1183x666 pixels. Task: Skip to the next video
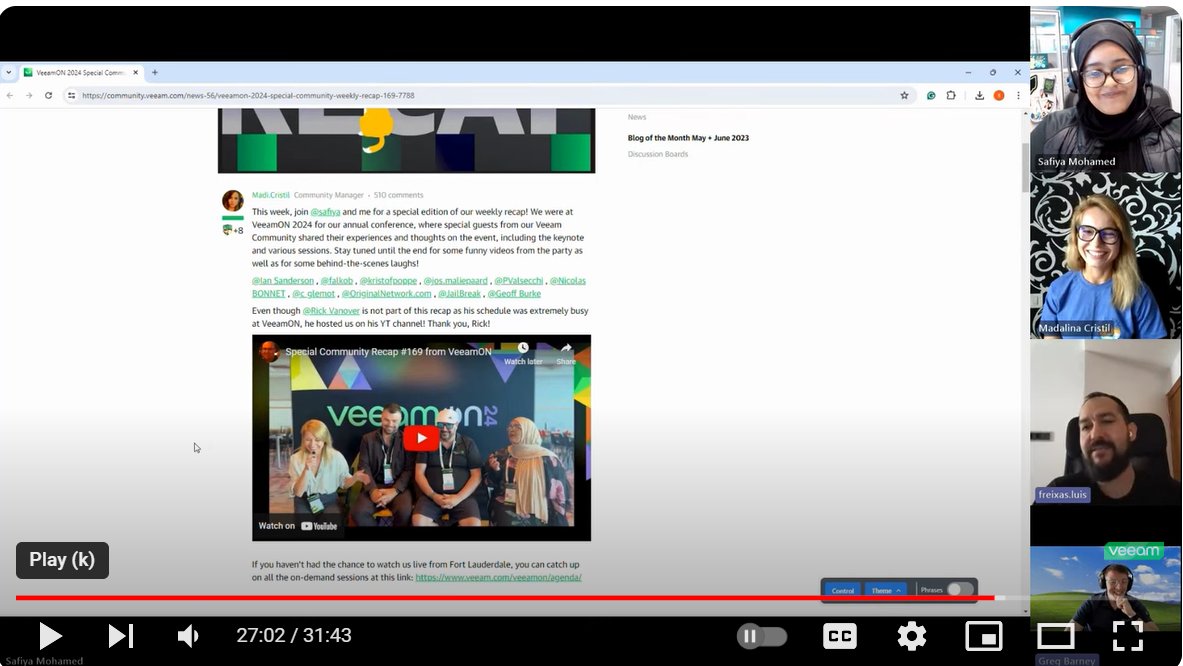coord(121,636)
